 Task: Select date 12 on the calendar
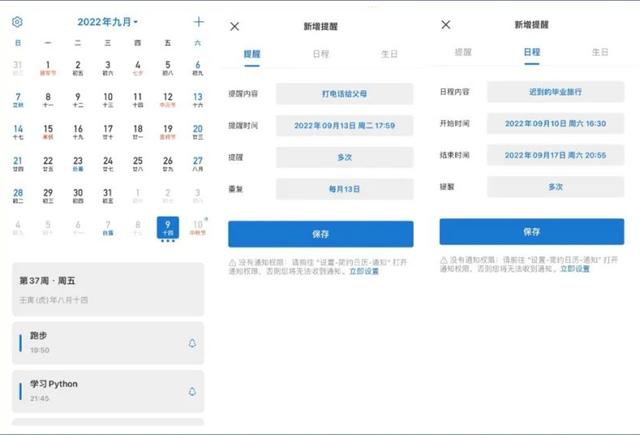tap(168, 100)
